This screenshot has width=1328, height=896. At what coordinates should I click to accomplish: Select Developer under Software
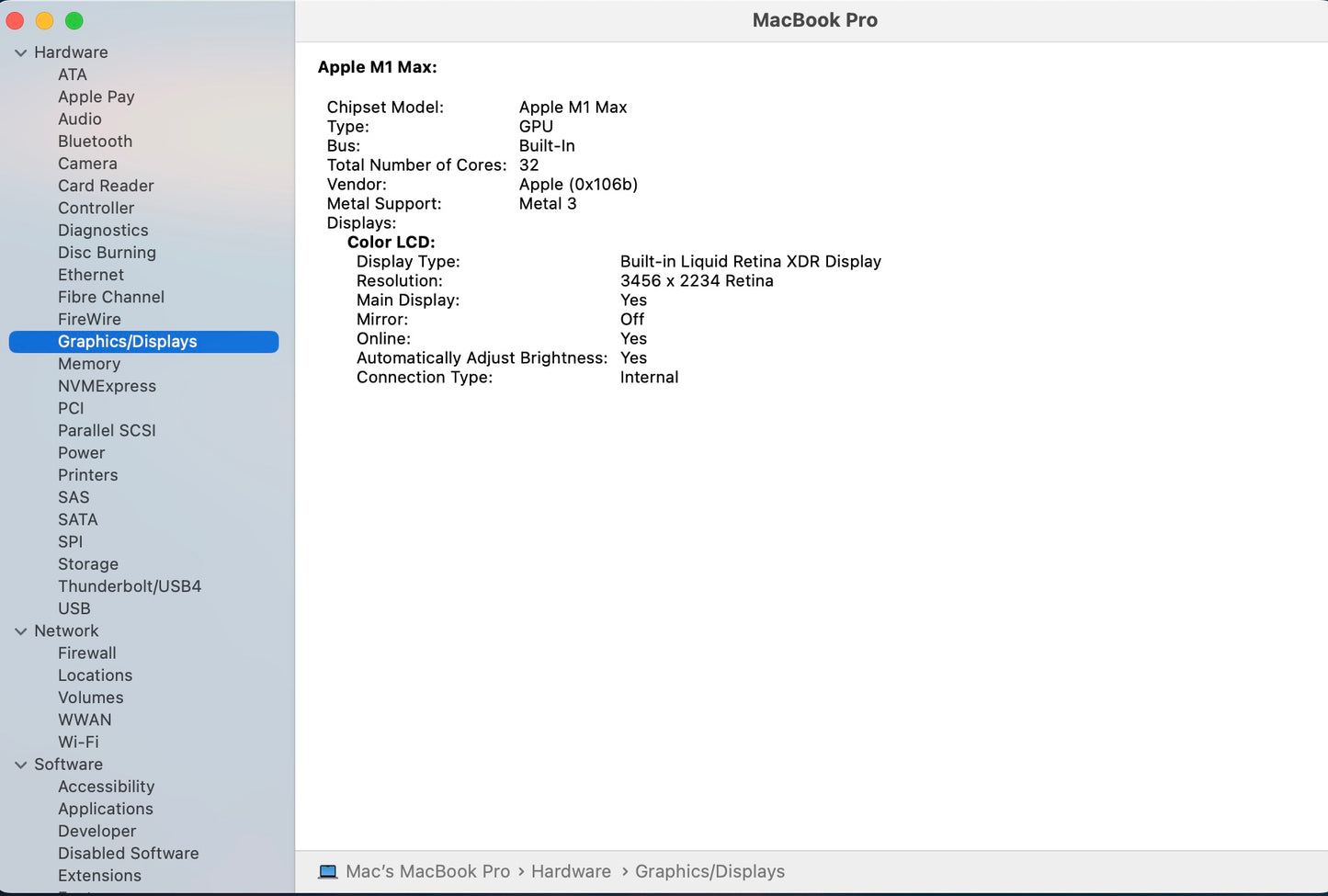[96, 831]
